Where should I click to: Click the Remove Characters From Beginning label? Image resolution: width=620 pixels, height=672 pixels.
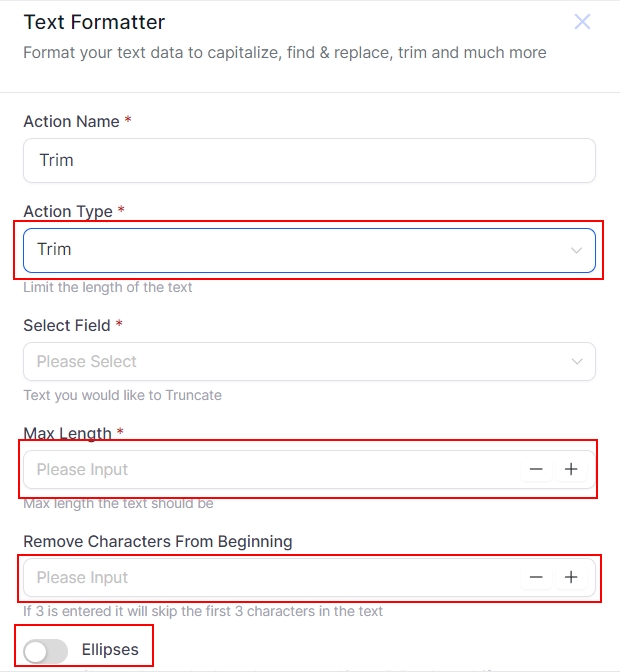tap(157, 541)
